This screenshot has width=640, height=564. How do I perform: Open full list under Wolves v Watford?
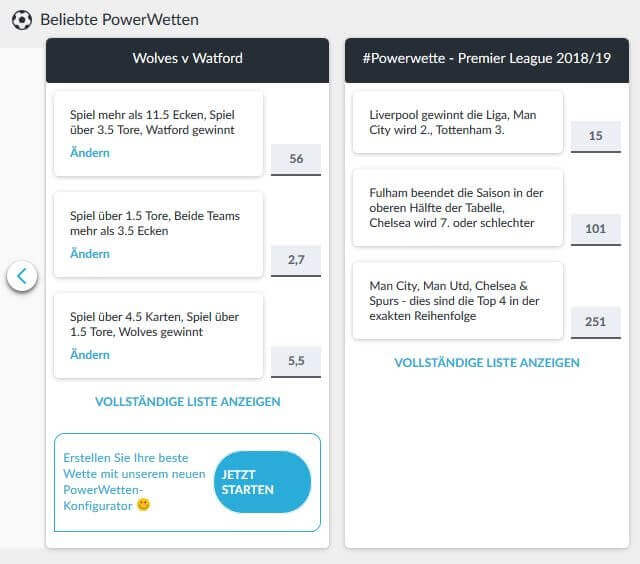[x=187, y=402]
